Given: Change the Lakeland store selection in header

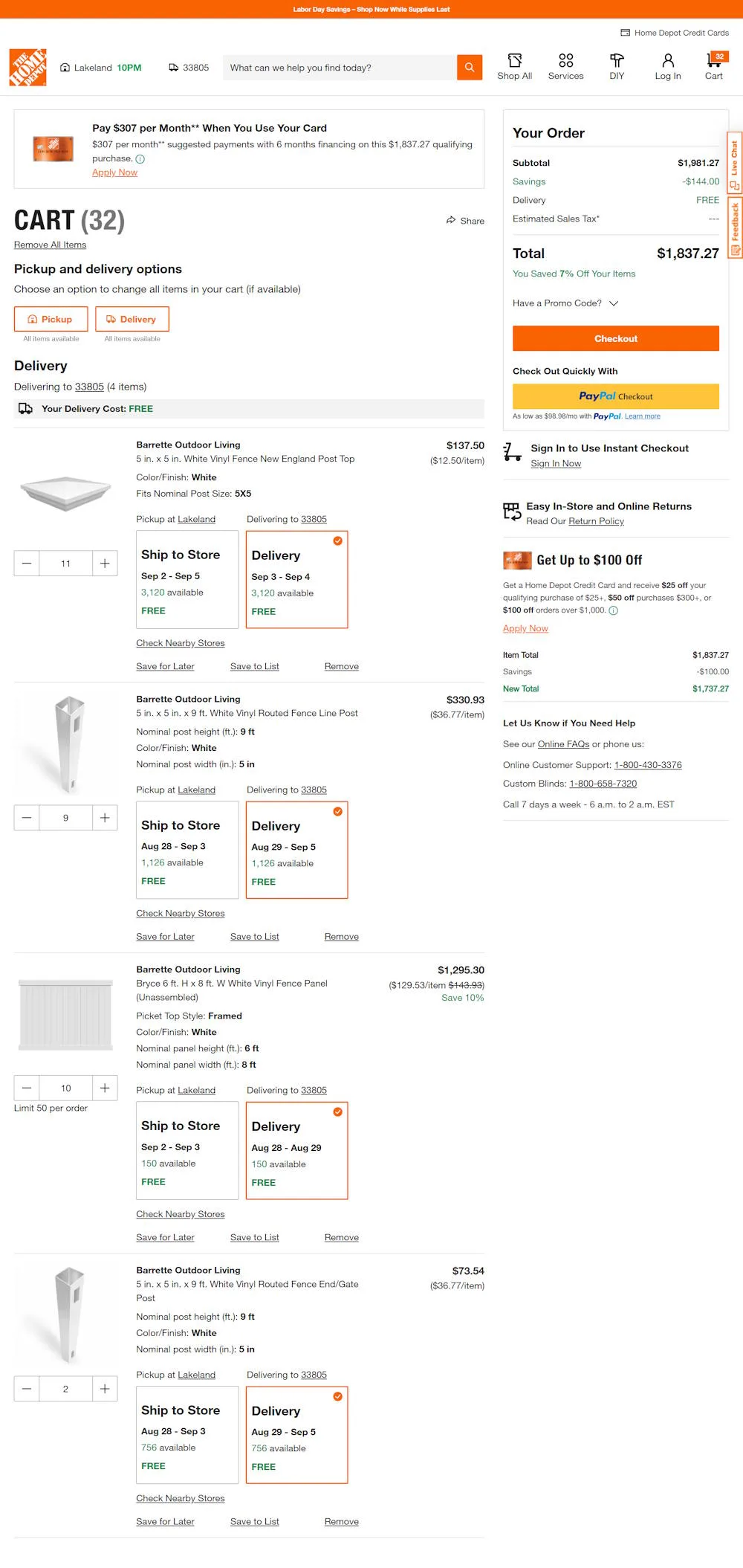Looking at the screenshot, I should pyautogui.click(x=100, y=68).
